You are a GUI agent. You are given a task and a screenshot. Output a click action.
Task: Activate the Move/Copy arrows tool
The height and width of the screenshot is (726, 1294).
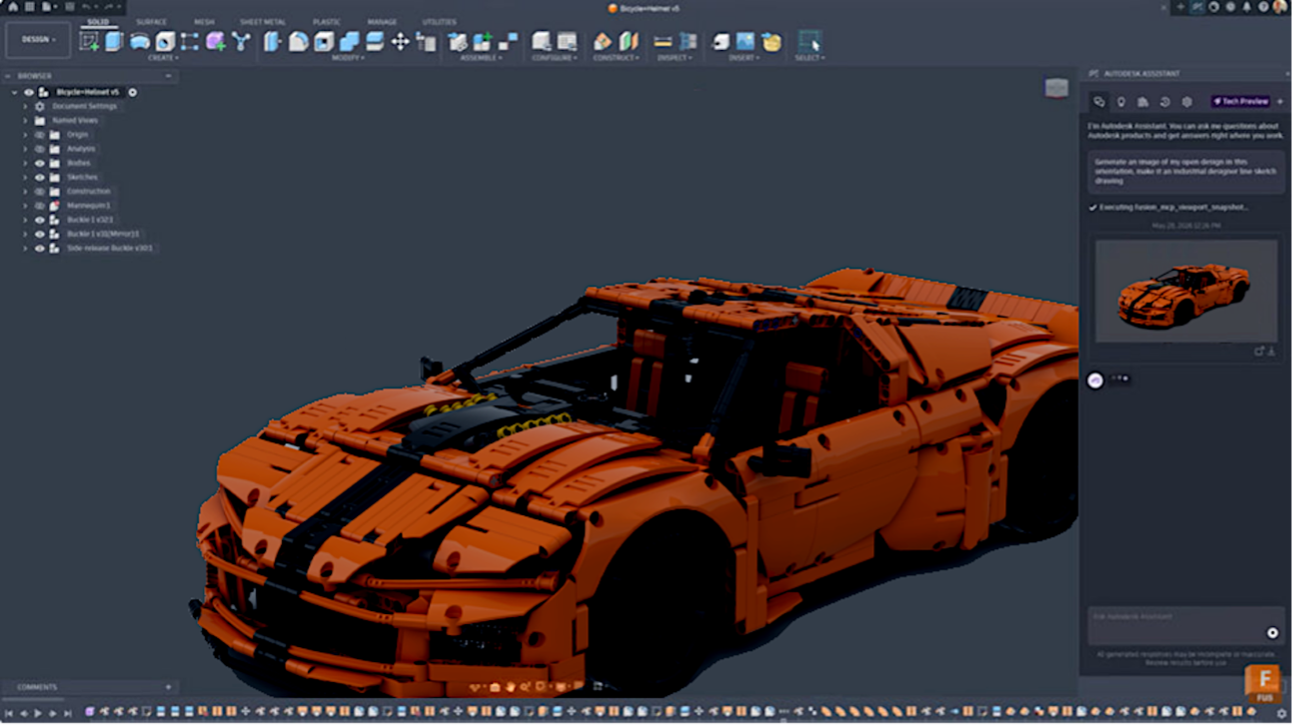click(400, 41)
